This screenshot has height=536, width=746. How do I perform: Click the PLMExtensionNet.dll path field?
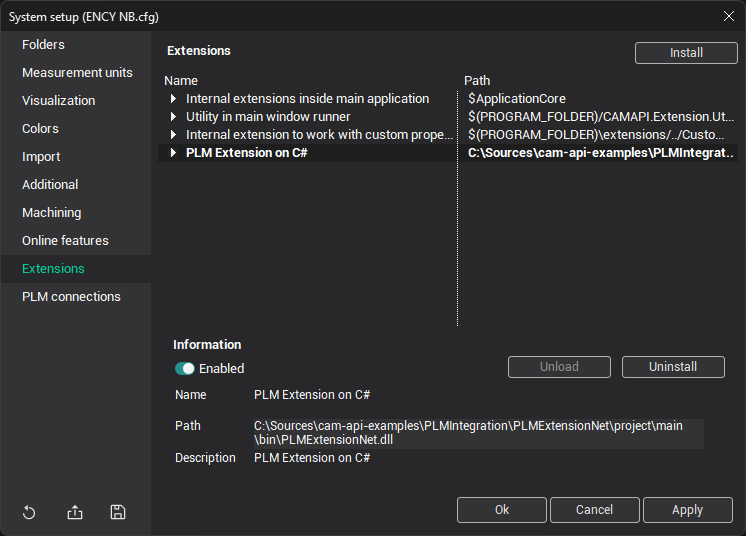(x=477, y=433)
